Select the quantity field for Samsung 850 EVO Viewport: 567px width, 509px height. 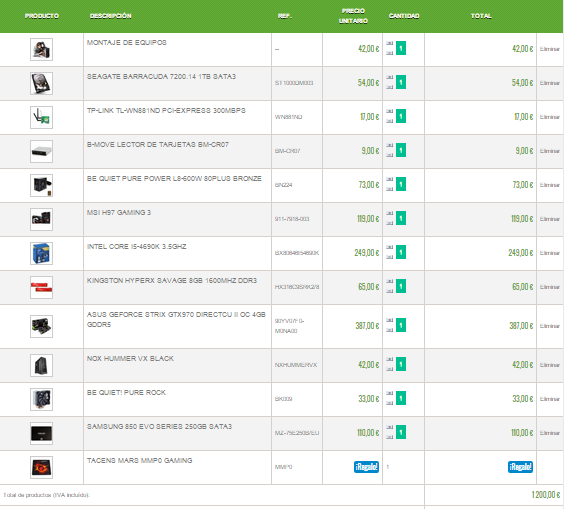(401, 432)
